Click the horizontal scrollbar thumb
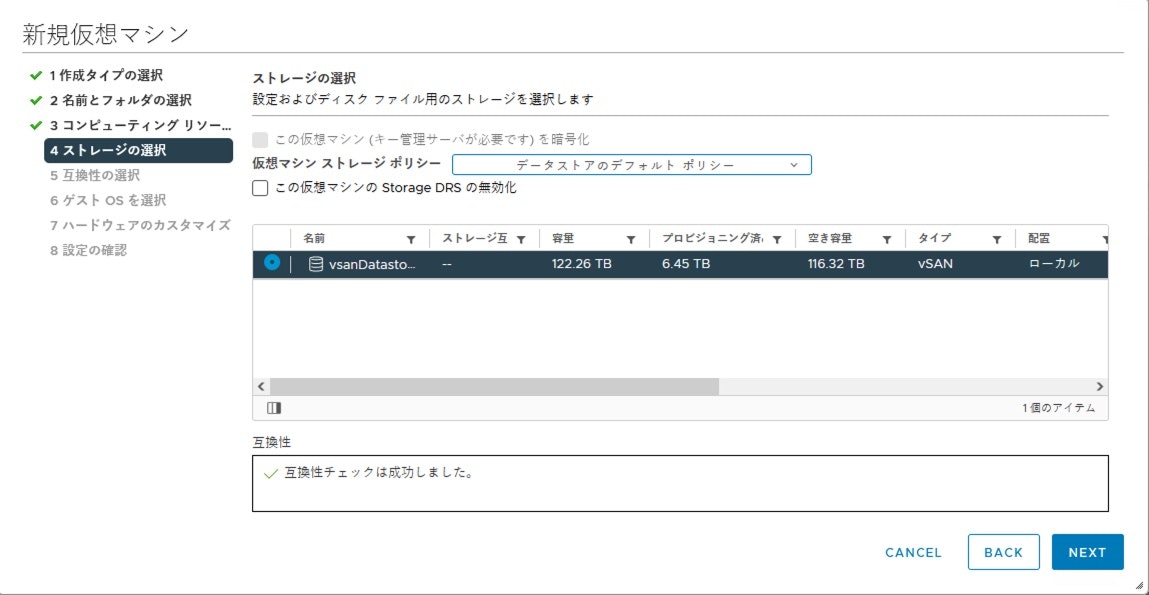This screenshot has height=595, width=1149. (x=495, y=386)
